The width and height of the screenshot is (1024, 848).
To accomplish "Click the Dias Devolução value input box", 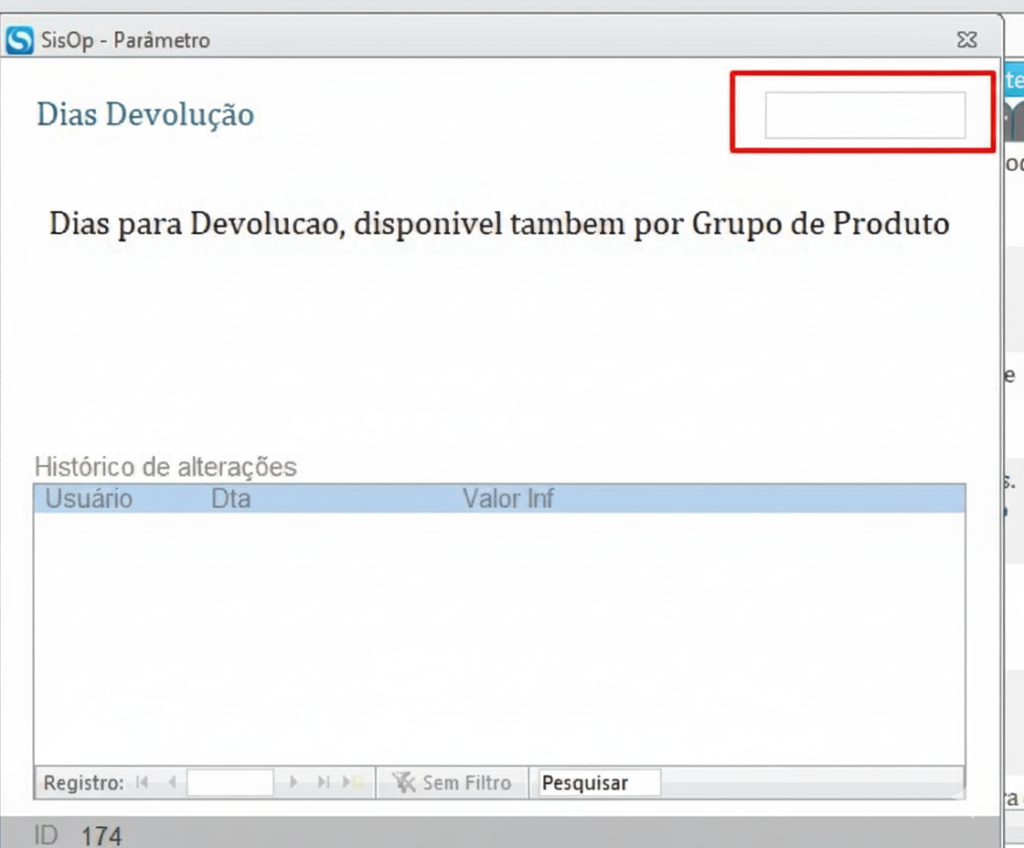I will tap(865, 115).
